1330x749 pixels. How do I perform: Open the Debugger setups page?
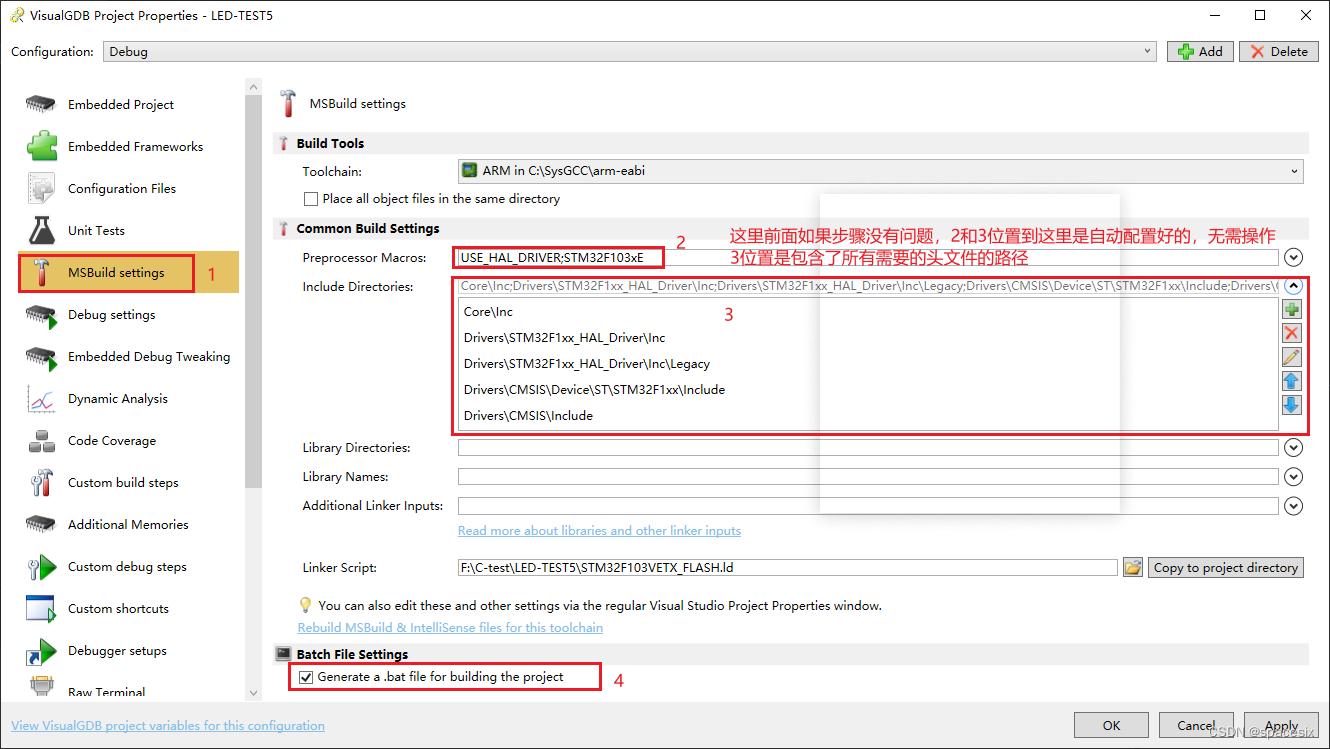click(x=117, y=651)
